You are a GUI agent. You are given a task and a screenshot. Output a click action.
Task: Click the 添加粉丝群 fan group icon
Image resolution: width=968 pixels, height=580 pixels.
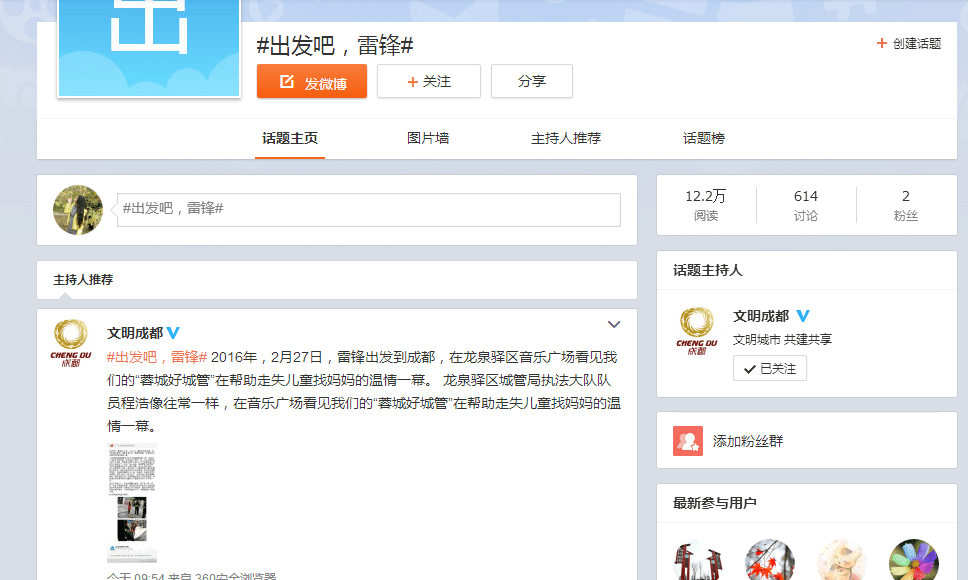(688, 441)
